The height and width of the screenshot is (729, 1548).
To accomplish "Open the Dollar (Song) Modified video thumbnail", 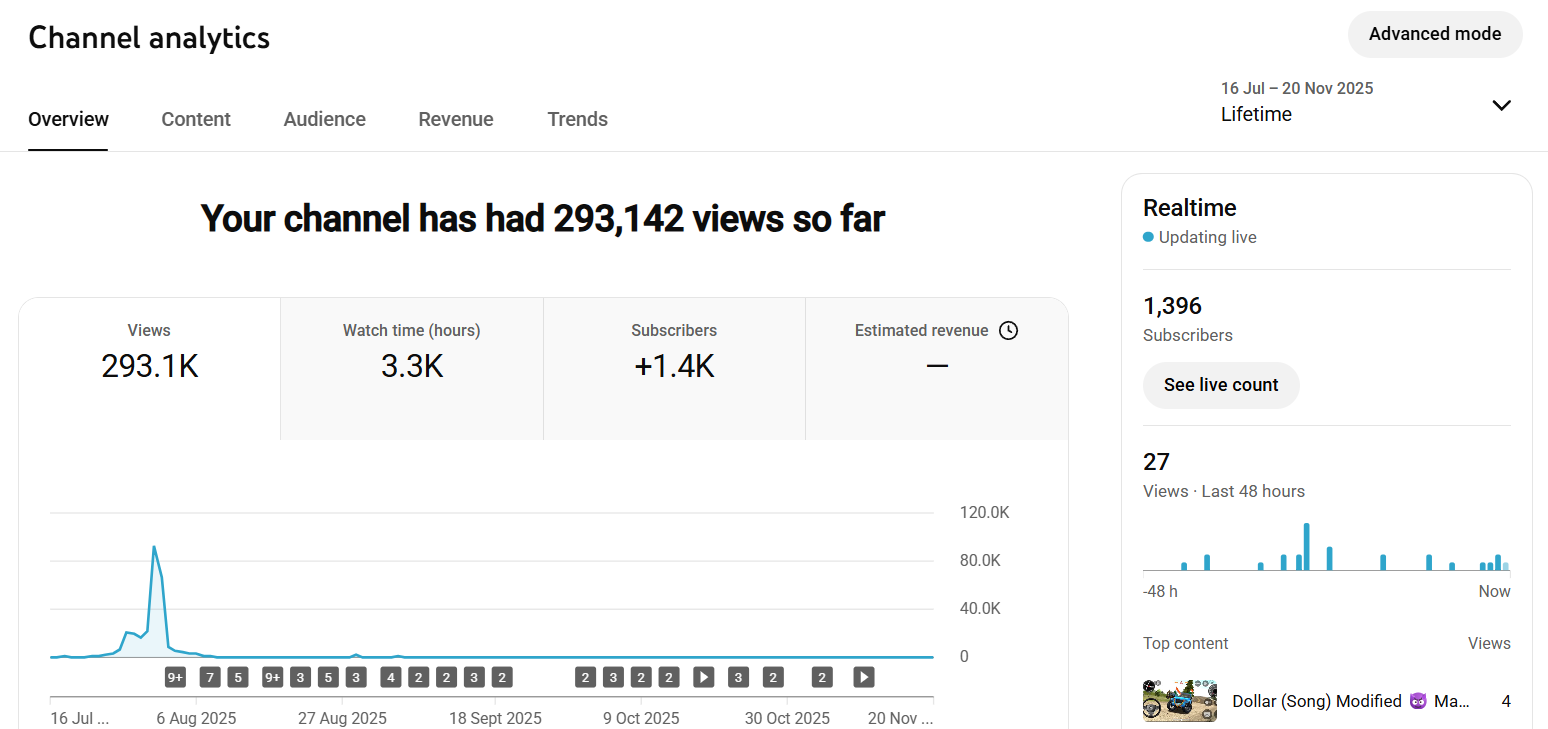I will (x=1180, y=701).
